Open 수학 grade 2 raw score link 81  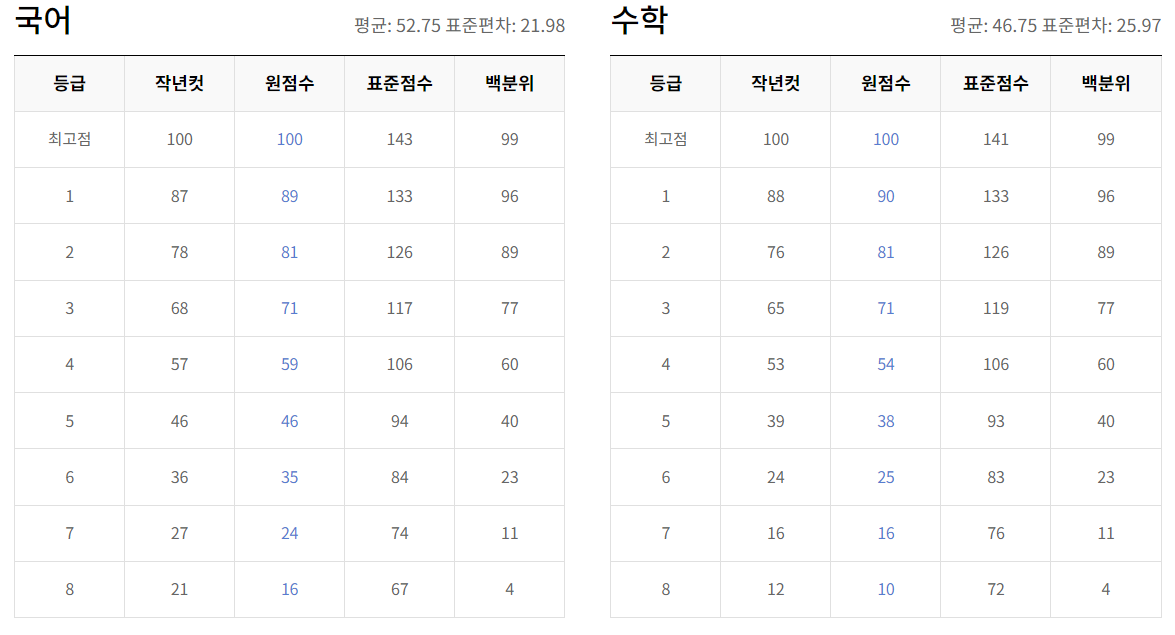[x=886, y=253]
